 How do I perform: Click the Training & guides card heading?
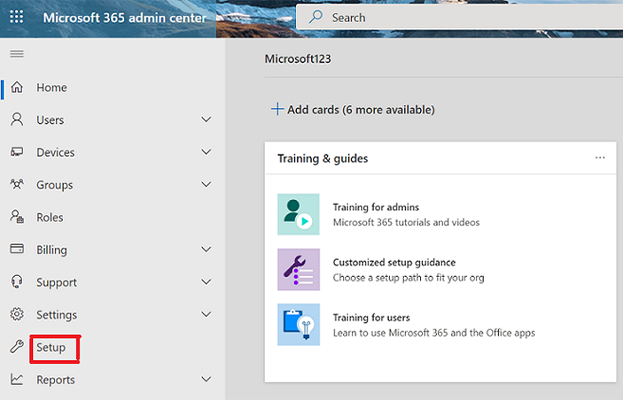pyautogui.click(x=323, y=158)
